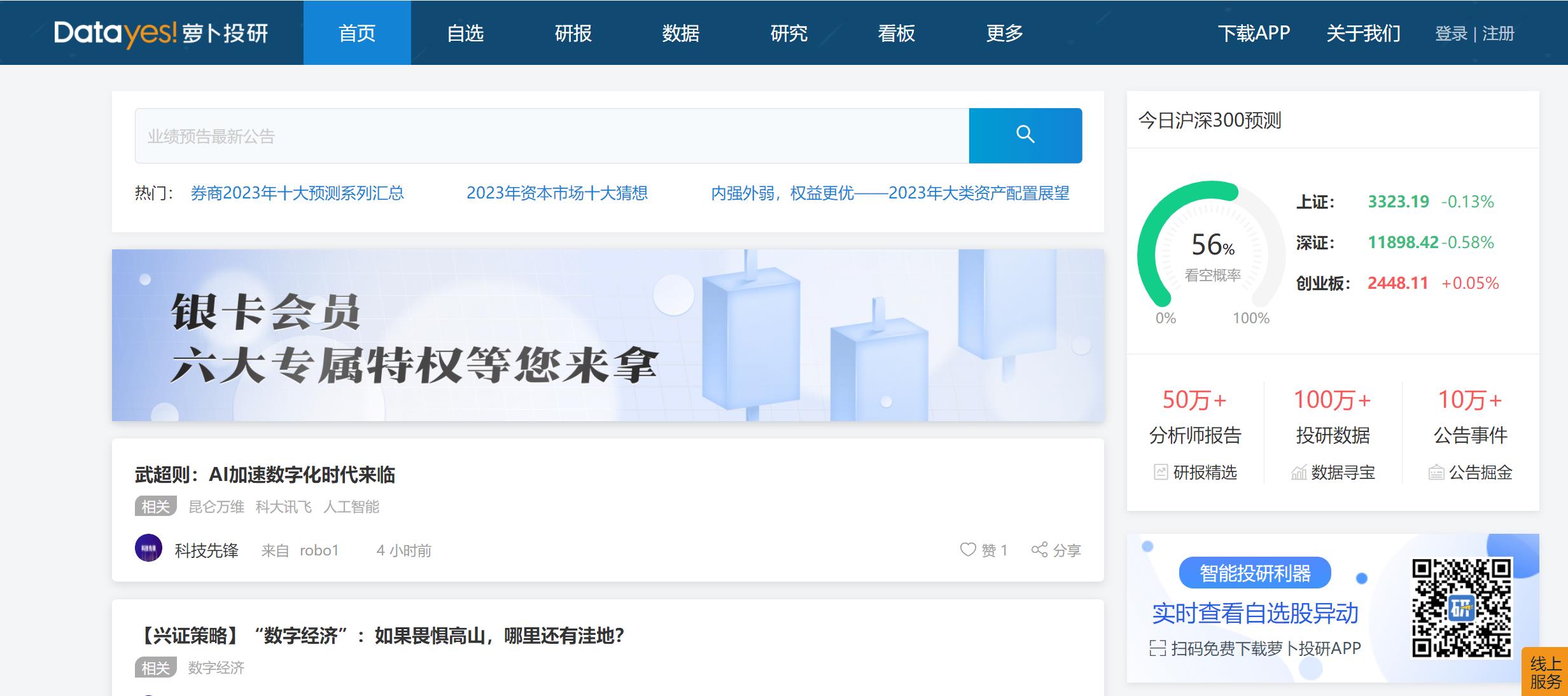Open article 武超则：AI加速数字化时代来临
This screenshot has height=696, width=1568.
266,475
